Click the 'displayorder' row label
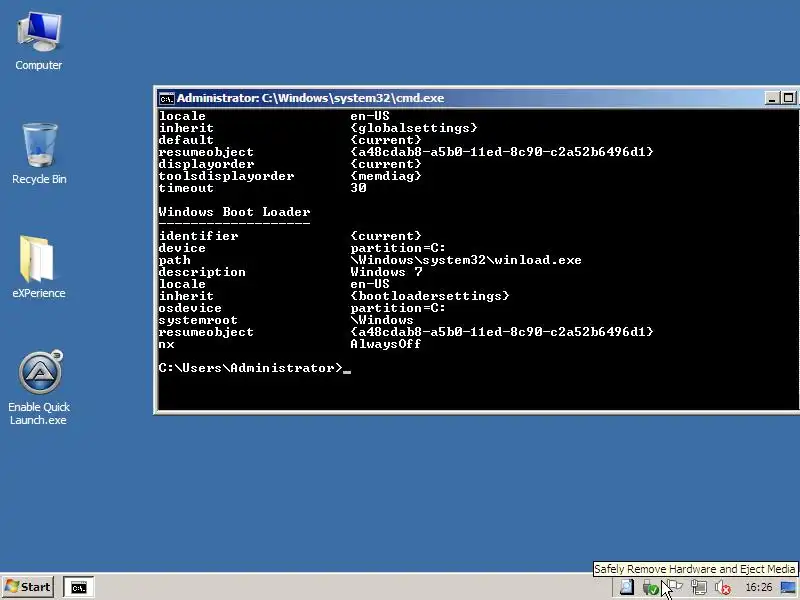 (x=206, y=164)
